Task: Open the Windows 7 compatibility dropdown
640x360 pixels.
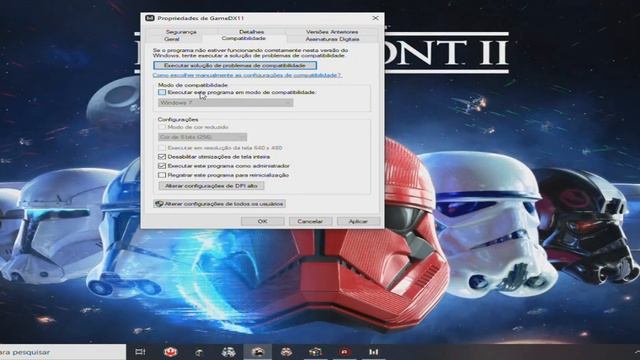Action: click(225, 103)
